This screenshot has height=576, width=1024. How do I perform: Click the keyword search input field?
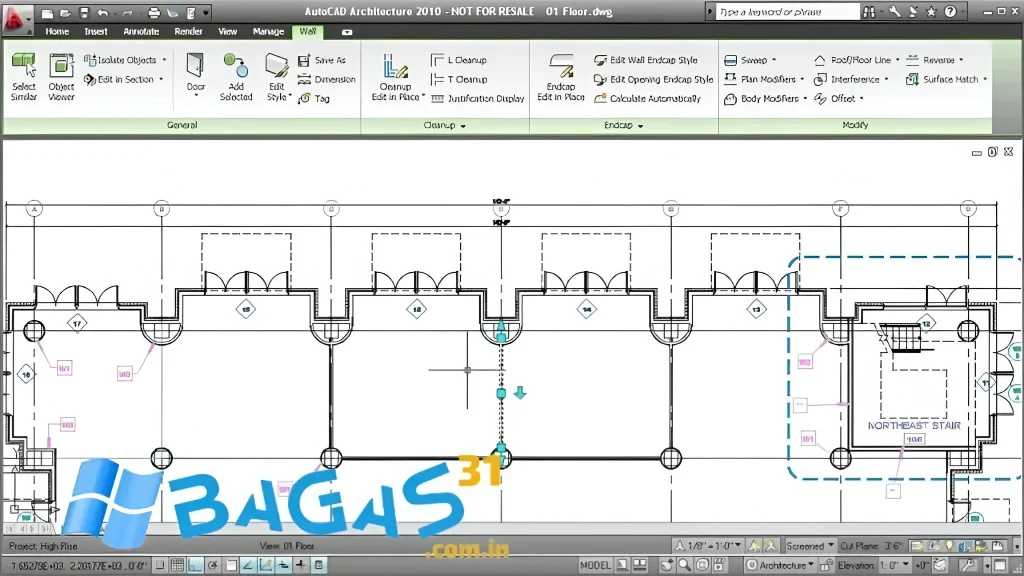click(787, 12)
